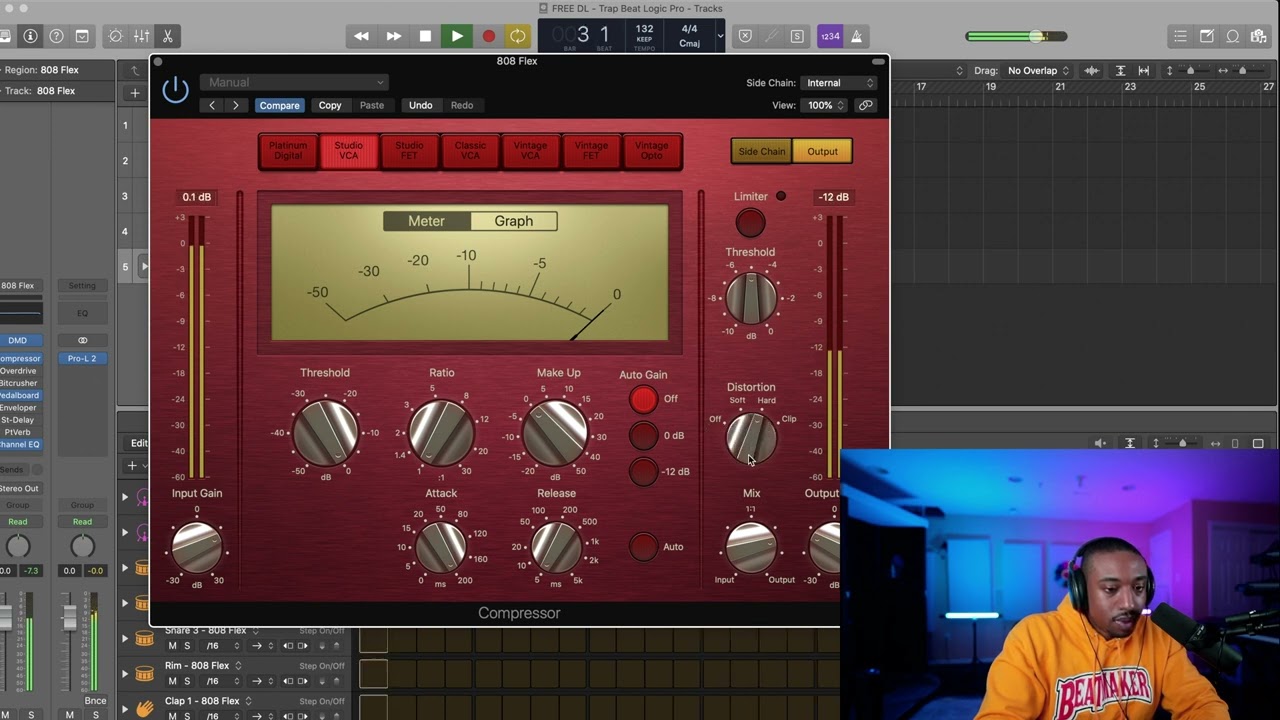Click the Snare 3 track drum icon
Screen dimensions: 1280x720
145,638
